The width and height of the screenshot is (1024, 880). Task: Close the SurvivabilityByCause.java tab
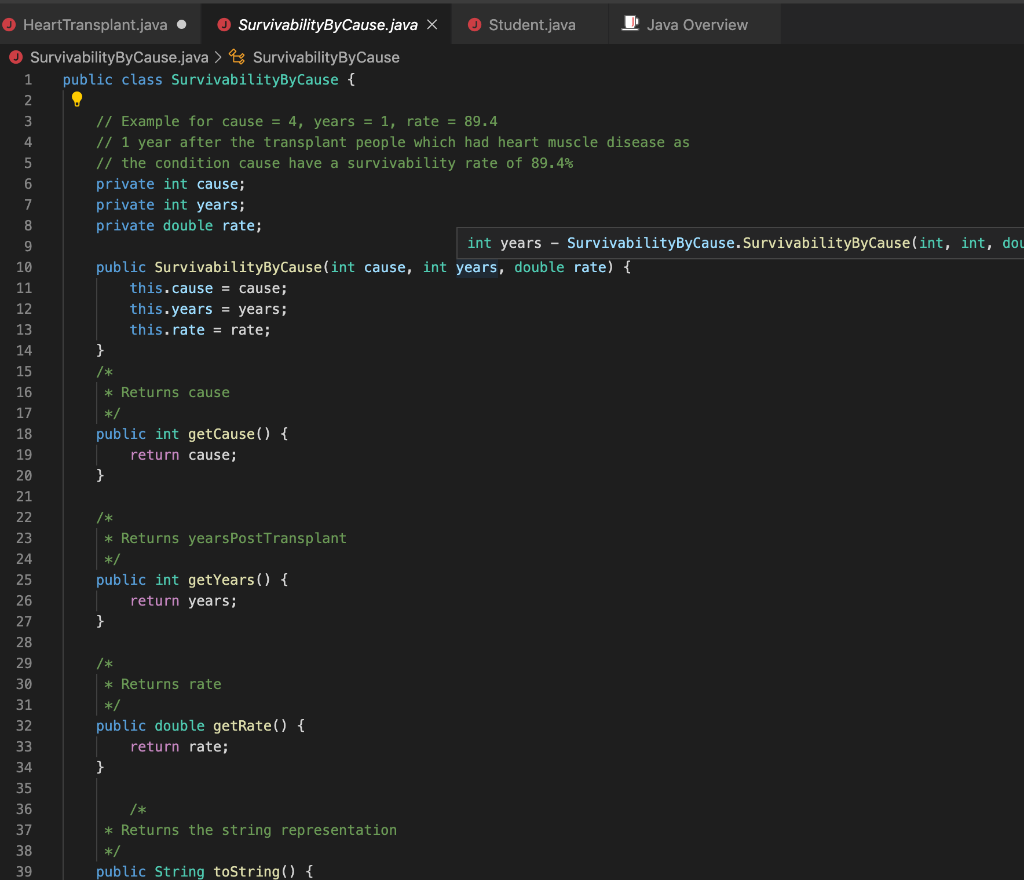[x=432, y=25]
